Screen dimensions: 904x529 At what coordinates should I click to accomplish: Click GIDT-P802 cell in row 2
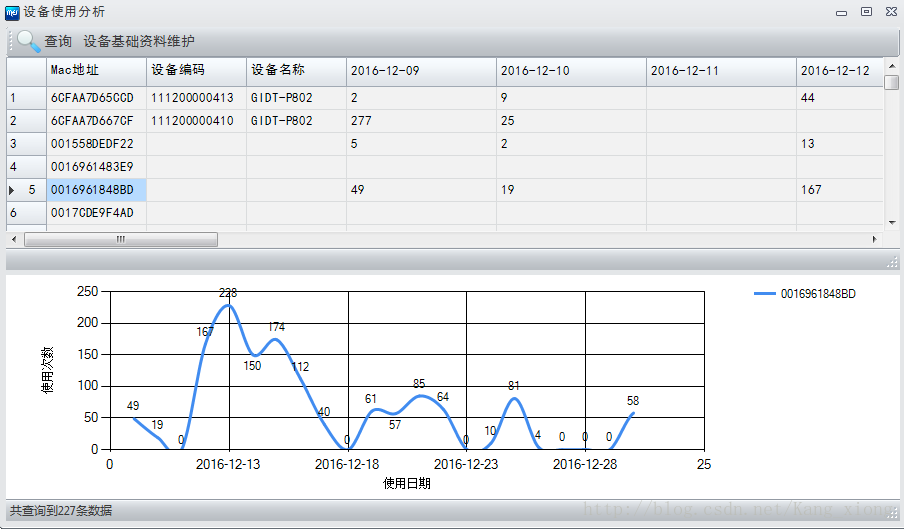[296, 121]
